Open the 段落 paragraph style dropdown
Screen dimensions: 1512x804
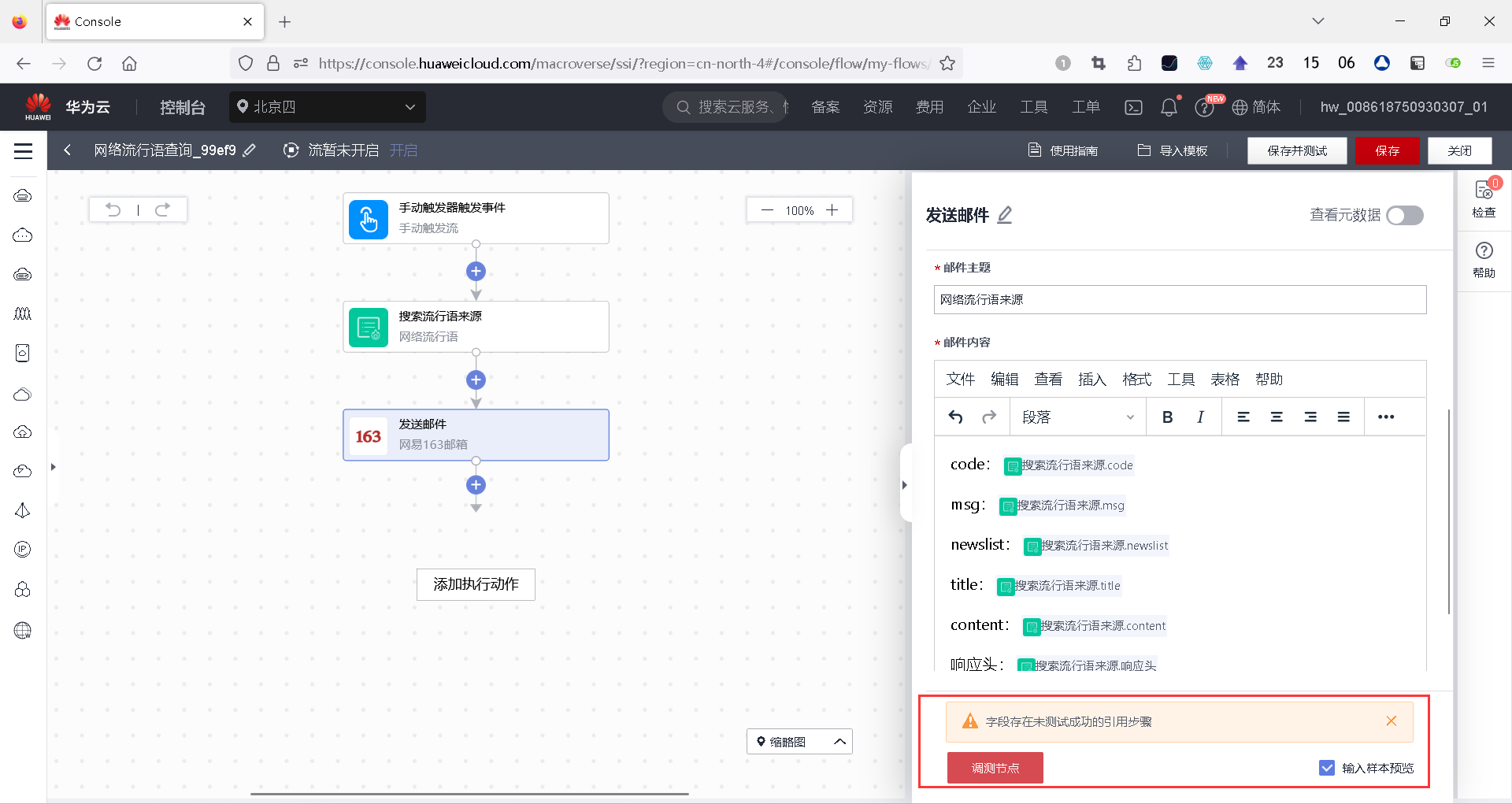pos(1077,417)
